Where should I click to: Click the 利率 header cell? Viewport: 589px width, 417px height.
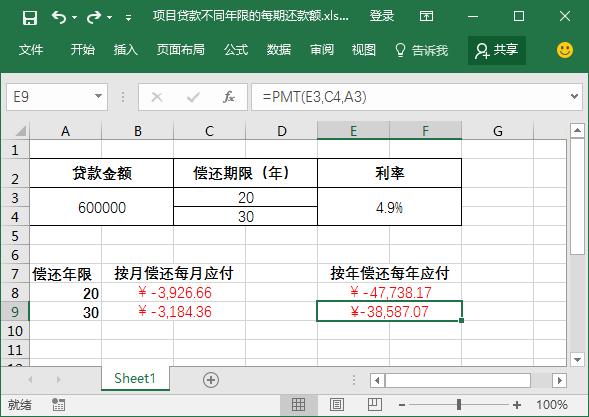pyautogui.click(x=390, y=173)
